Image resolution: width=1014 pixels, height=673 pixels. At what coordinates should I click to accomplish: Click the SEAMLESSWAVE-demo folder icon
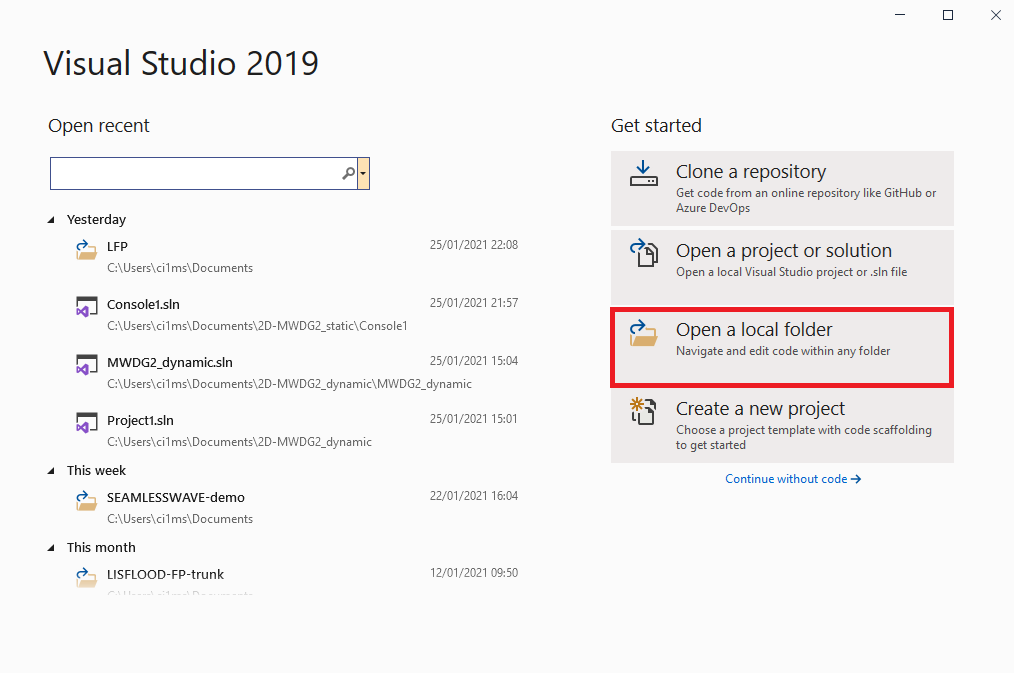click(x=87, y=500)
